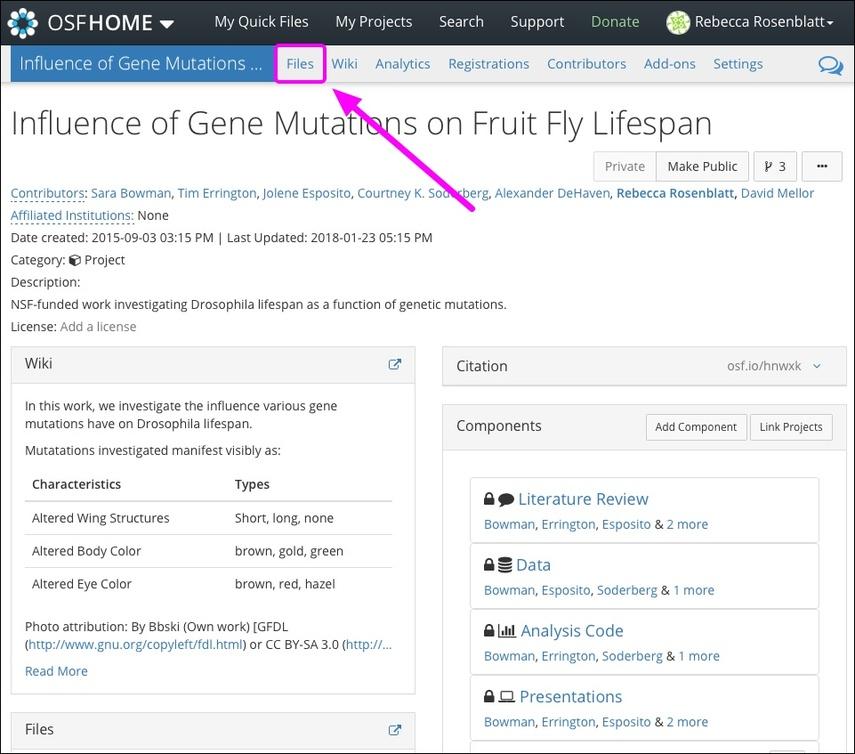Viewport: 855px width, 754px height.
Task: Open the Literature Review component
Action: (x=583, y=499)
